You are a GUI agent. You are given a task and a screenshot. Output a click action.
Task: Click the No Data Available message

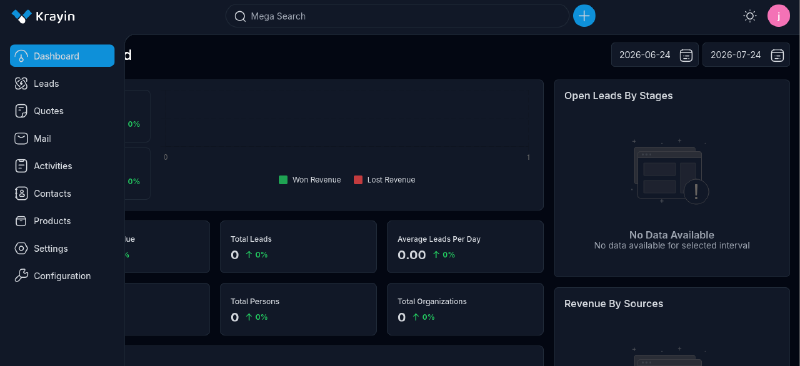click(x=671, y=235)
